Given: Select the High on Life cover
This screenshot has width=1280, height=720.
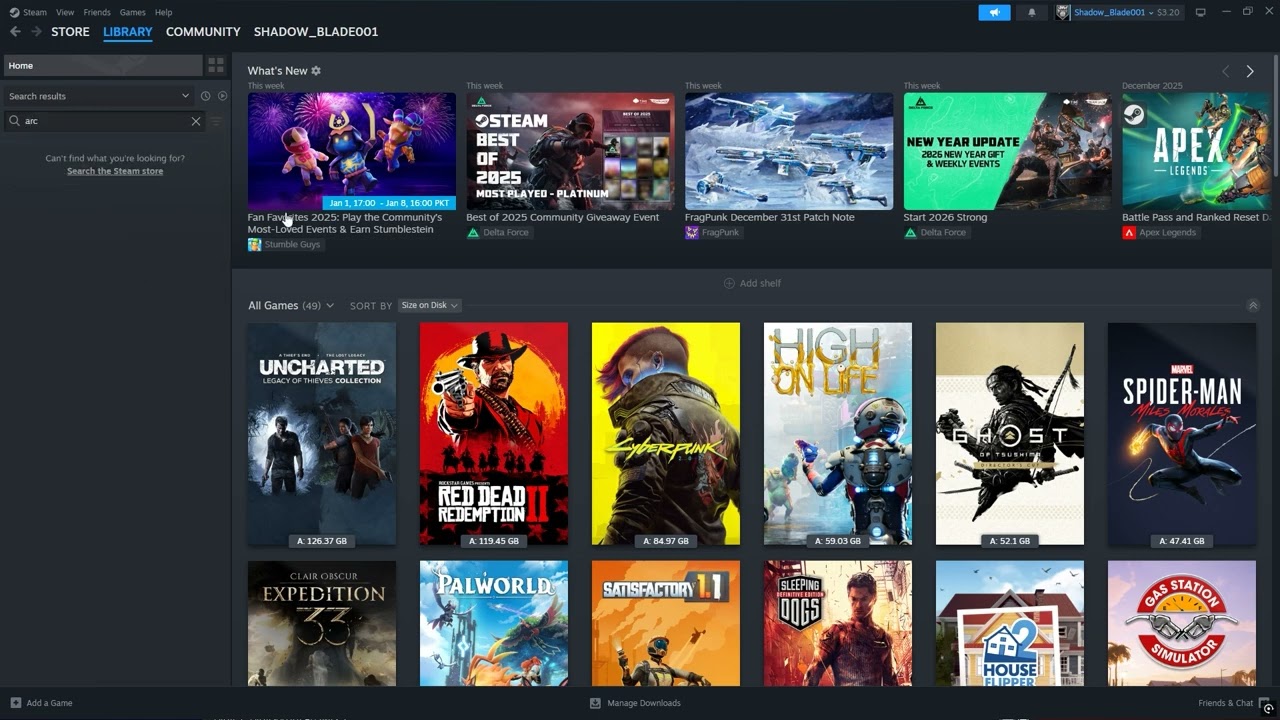Looking at the screenshot, I should (838, 434).
